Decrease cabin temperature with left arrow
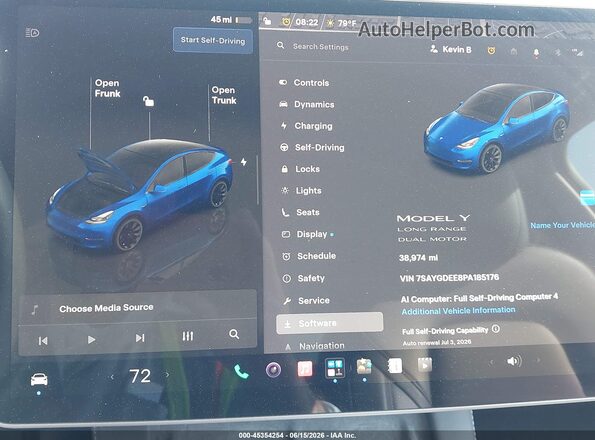595x440 pixels. click(112, 377)
